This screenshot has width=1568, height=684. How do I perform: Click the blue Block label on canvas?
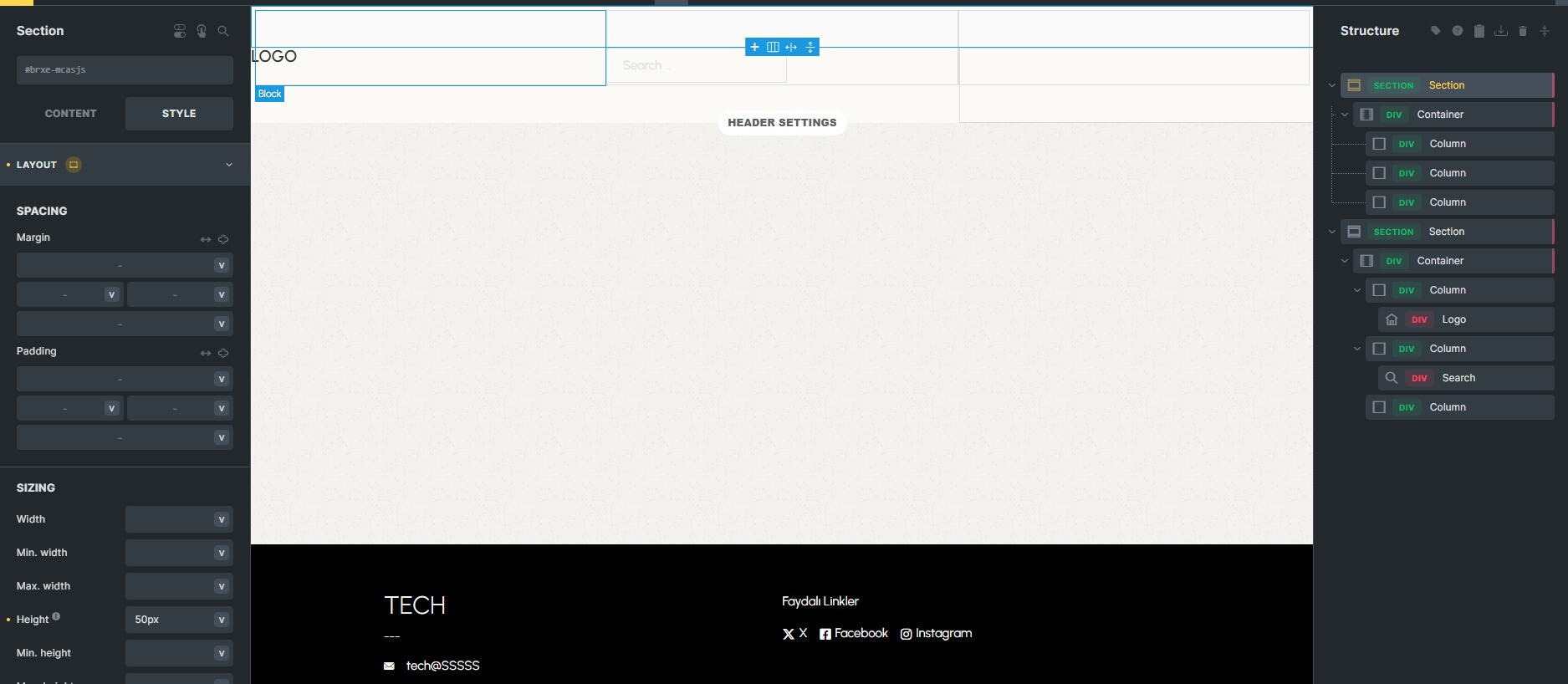[269, 94]
